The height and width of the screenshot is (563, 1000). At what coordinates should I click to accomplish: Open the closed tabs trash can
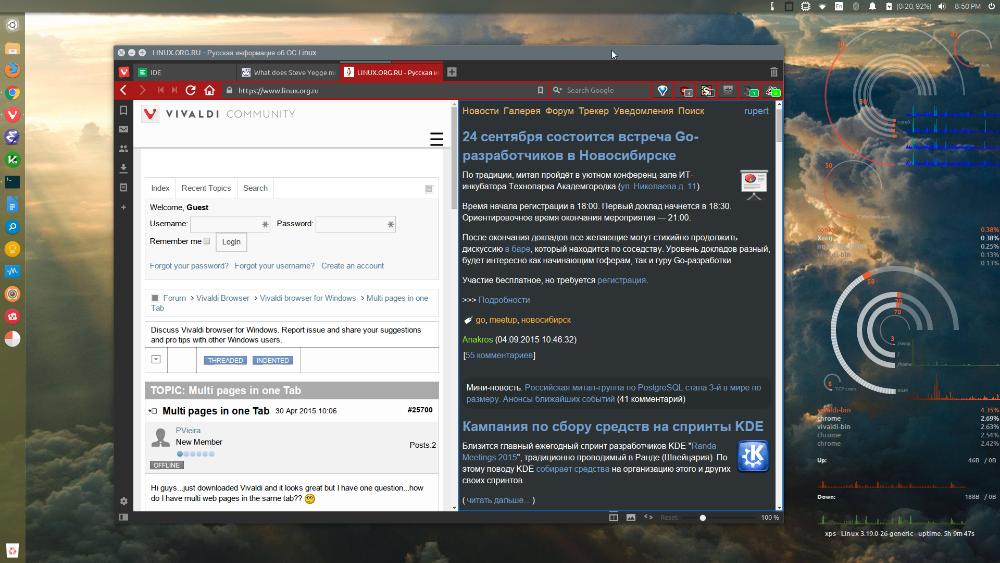774,72
